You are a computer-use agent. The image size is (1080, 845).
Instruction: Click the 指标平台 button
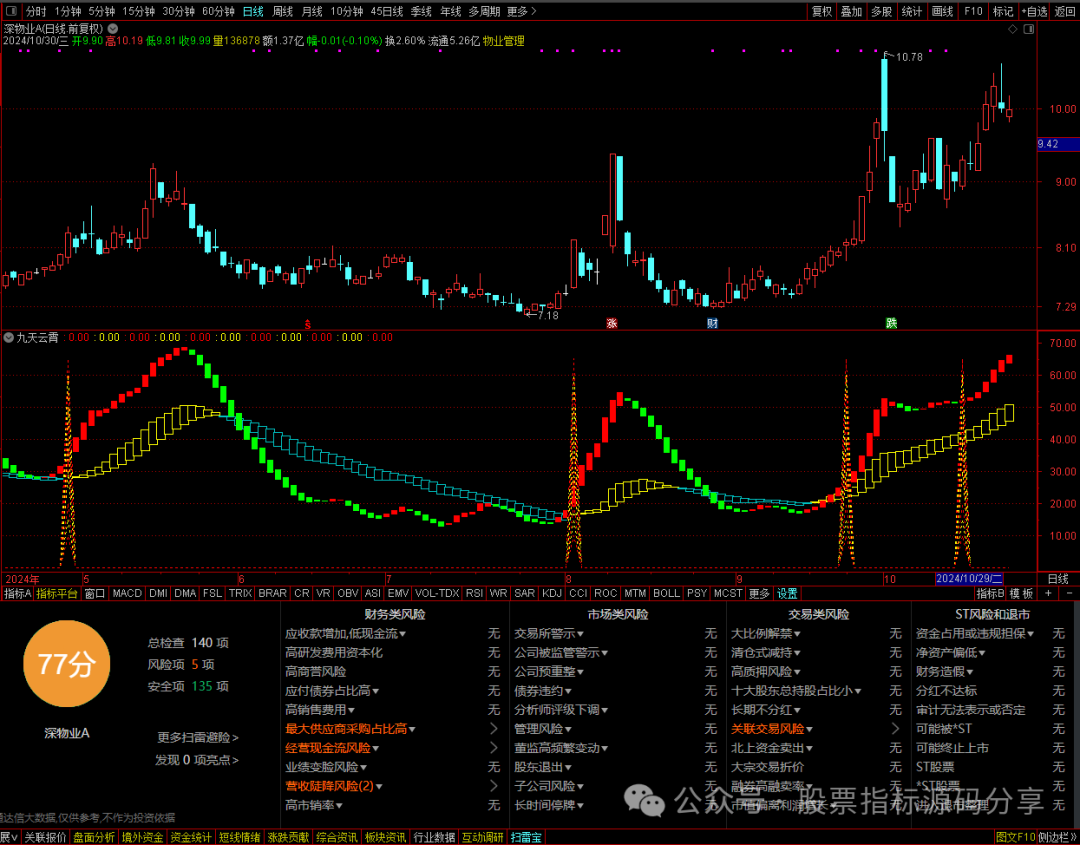click(x=57, y=594)
